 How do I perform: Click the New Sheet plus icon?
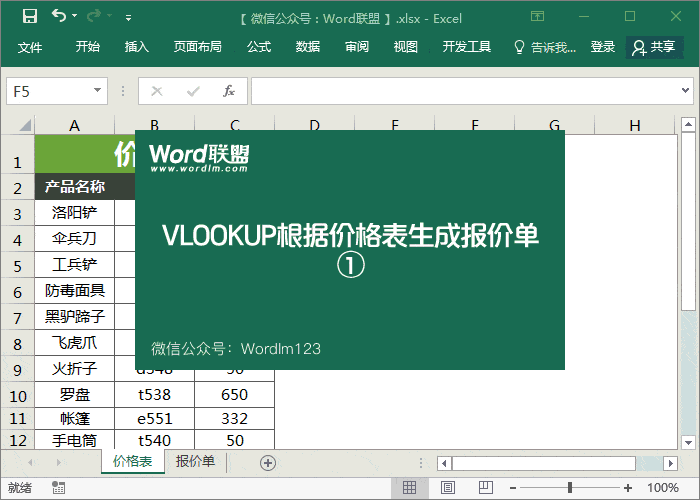point(268,463)
